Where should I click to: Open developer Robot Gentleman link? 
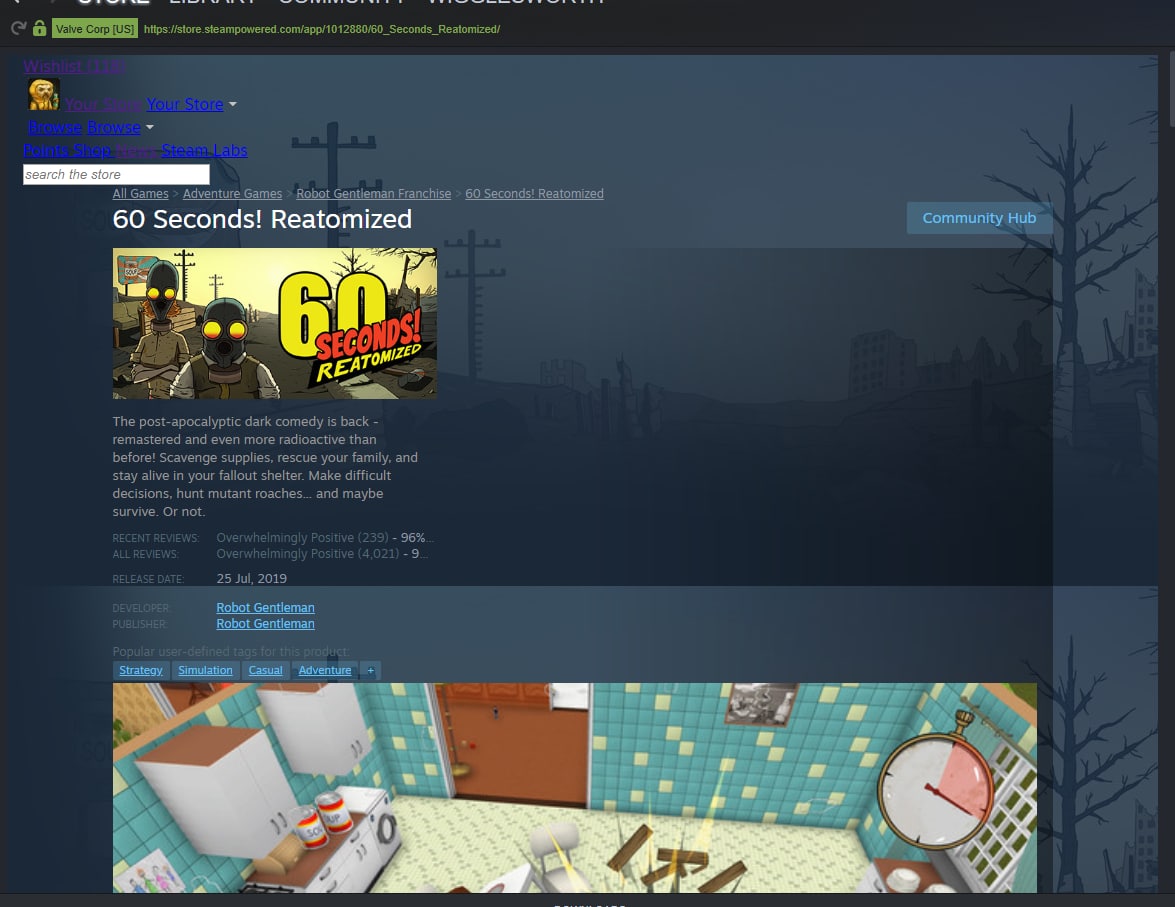coord(265,607)
